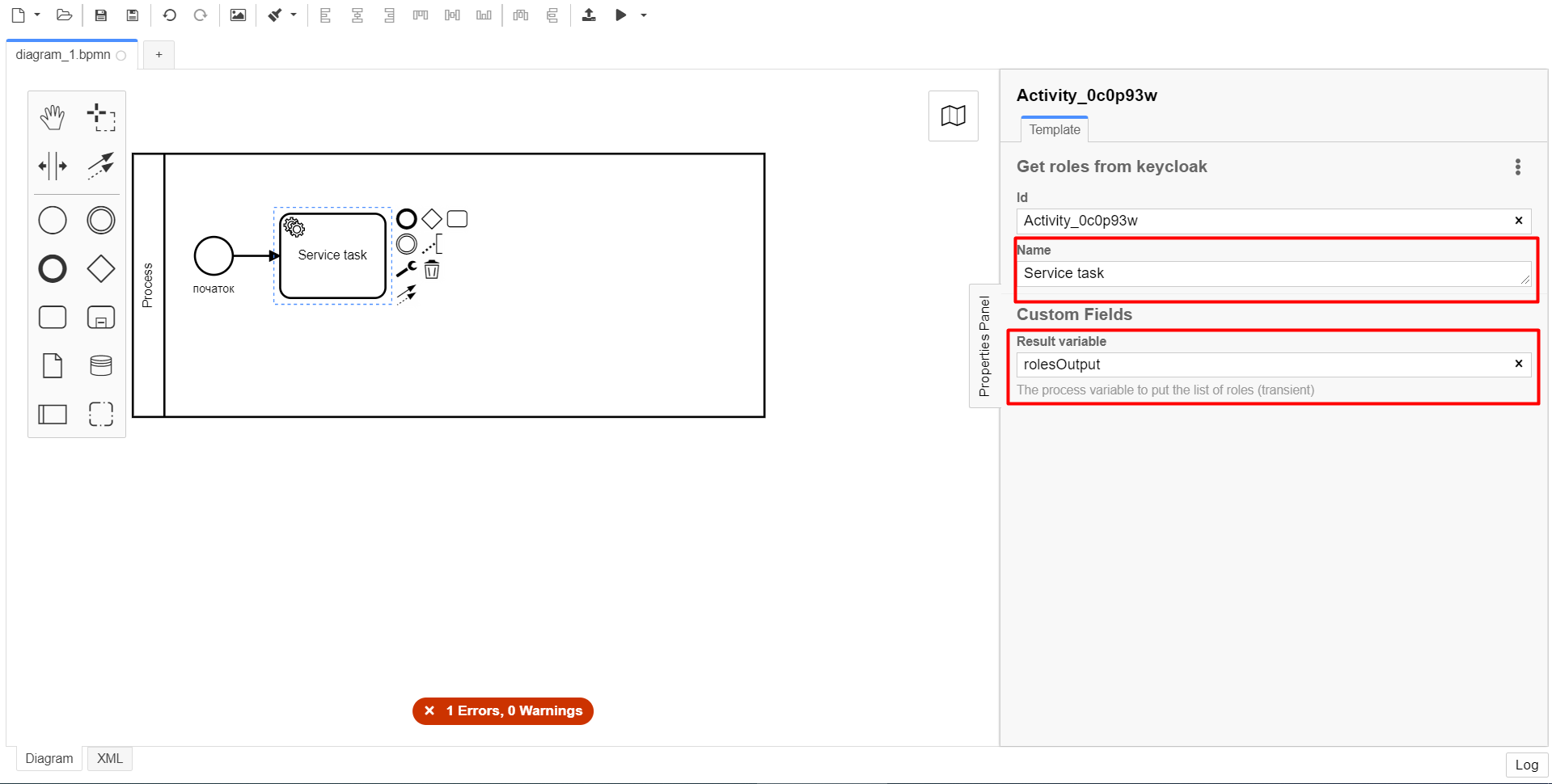Clear the rolesOutput result variable
Image resolution: width=1552 pixels, height=784 pixels.
[1519, 364]
